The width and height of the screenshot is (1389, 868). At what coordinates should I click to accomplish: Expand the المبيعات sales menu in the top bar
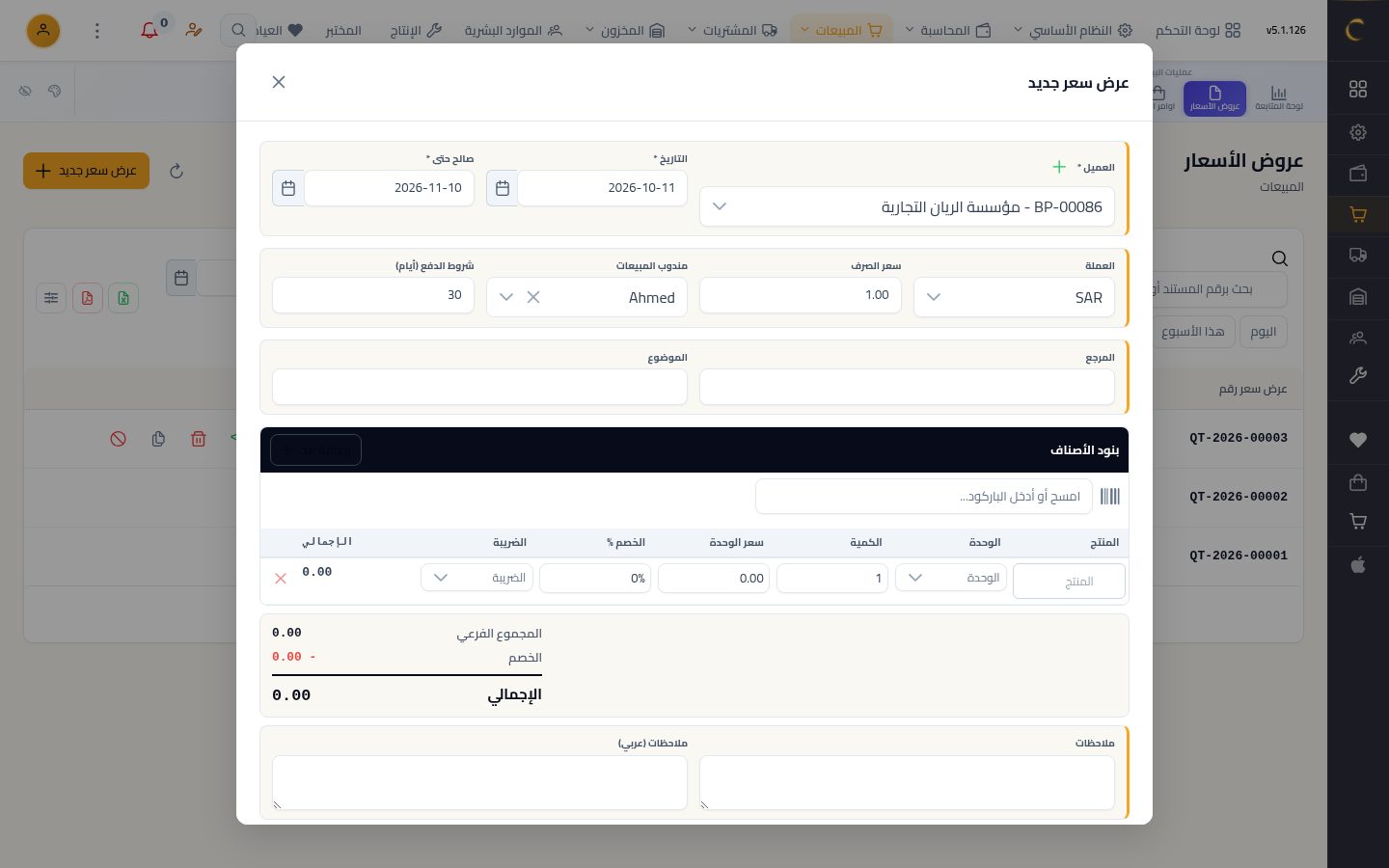(841, 31)
